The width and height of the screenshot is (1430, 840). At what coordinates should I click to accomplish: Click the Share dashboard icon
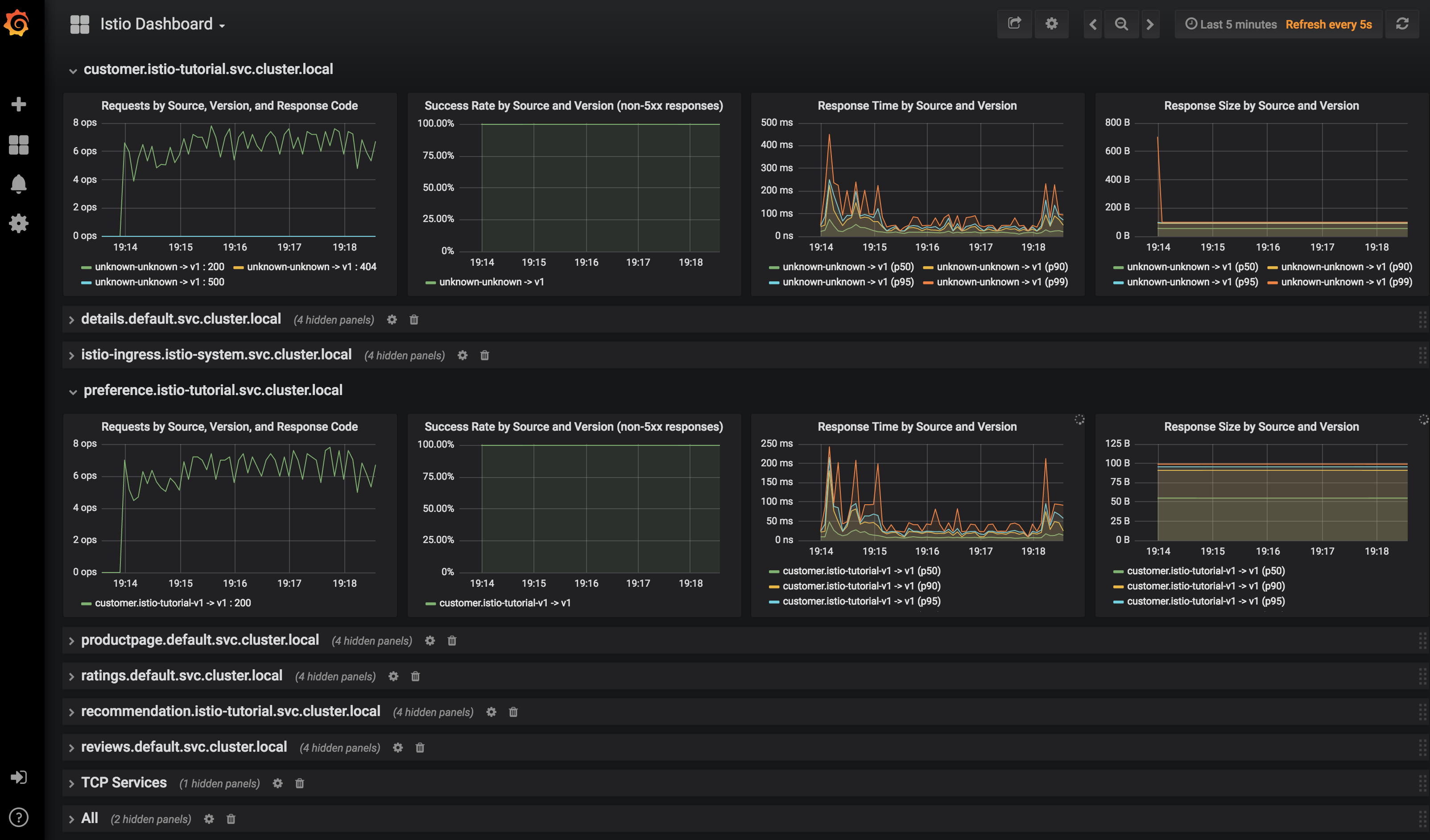click(1014, 24)
